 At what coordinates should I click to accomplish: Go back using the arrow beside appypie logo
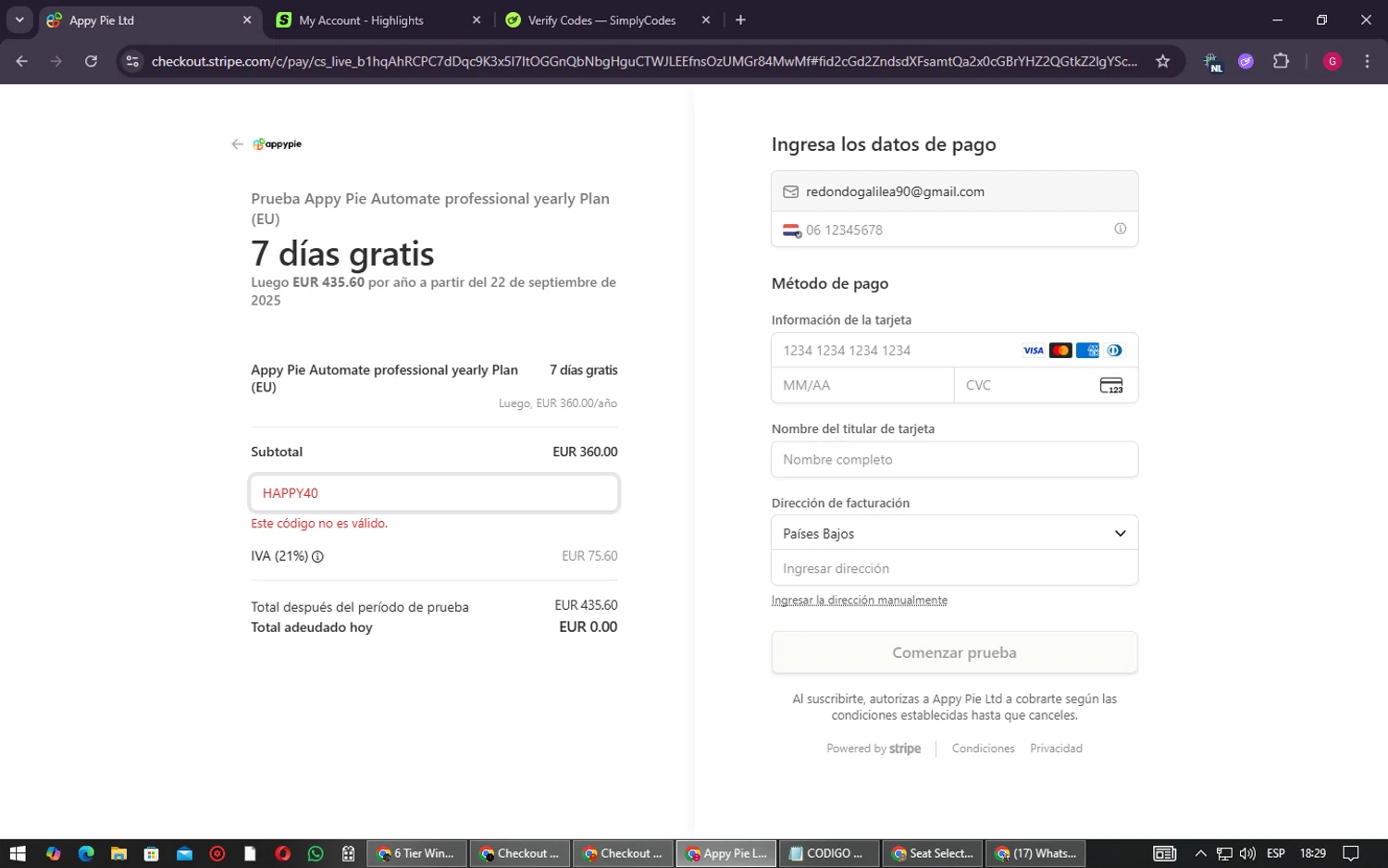[237, 144]
